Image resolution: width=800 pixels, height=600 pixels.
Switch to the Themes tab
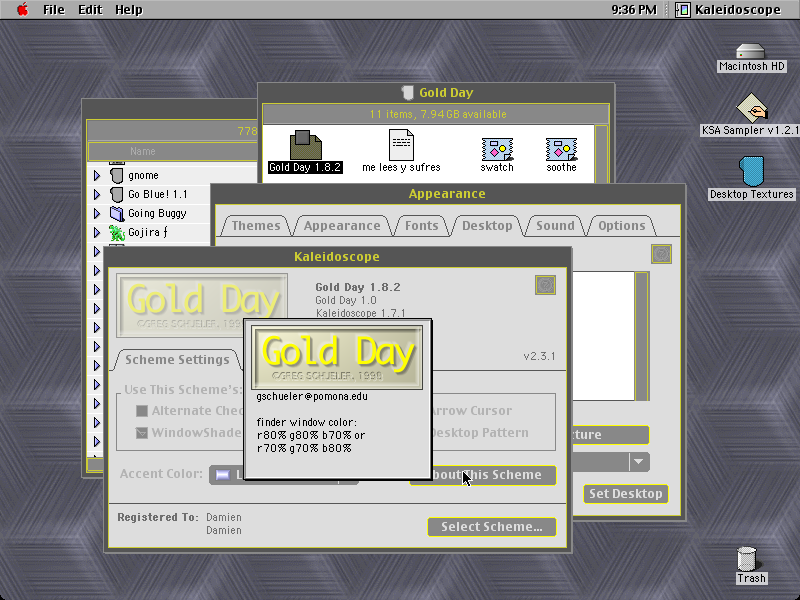(x=256, y=226)
